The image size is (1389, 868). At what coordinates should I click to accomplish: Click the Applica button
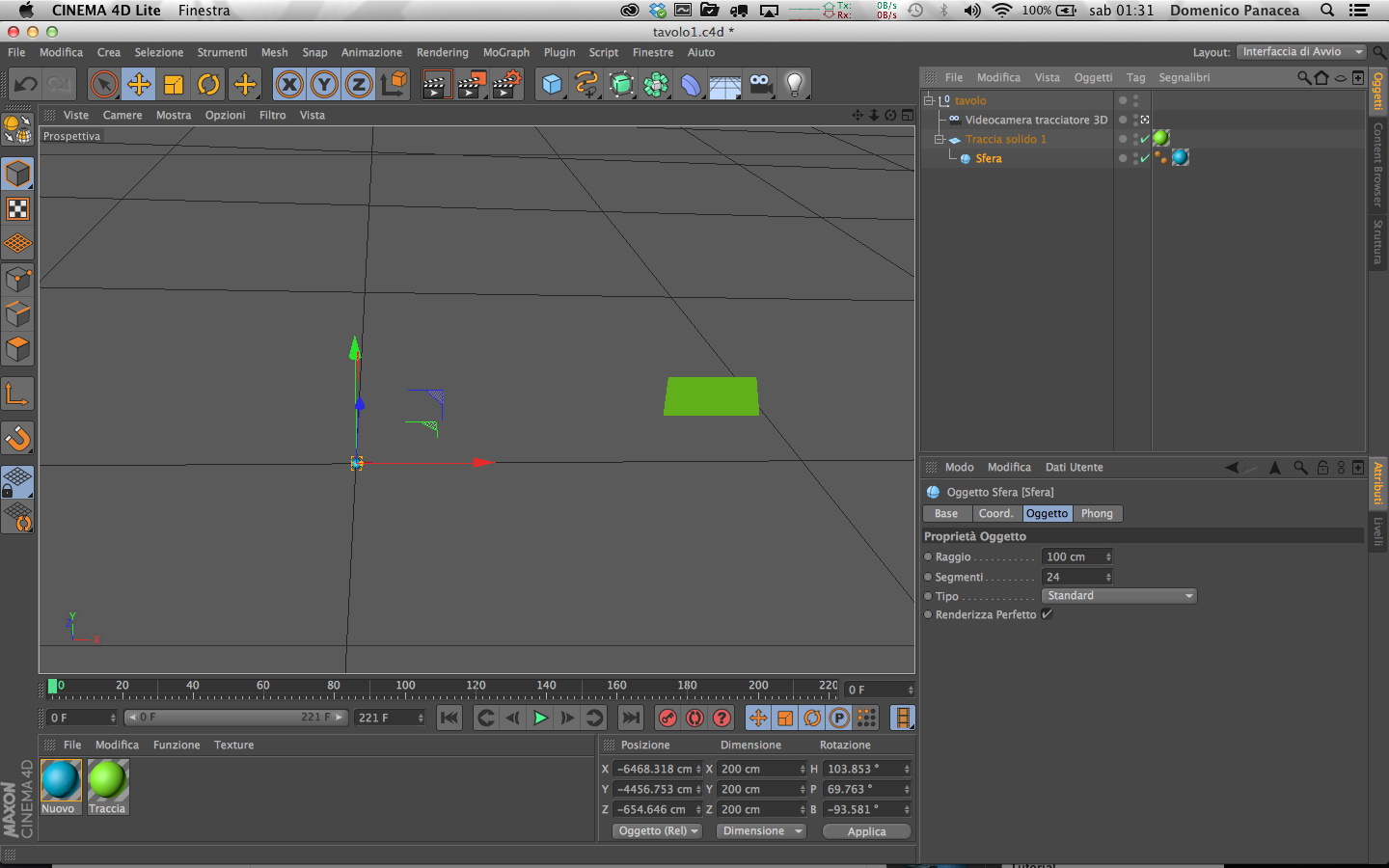pos(866,831)
